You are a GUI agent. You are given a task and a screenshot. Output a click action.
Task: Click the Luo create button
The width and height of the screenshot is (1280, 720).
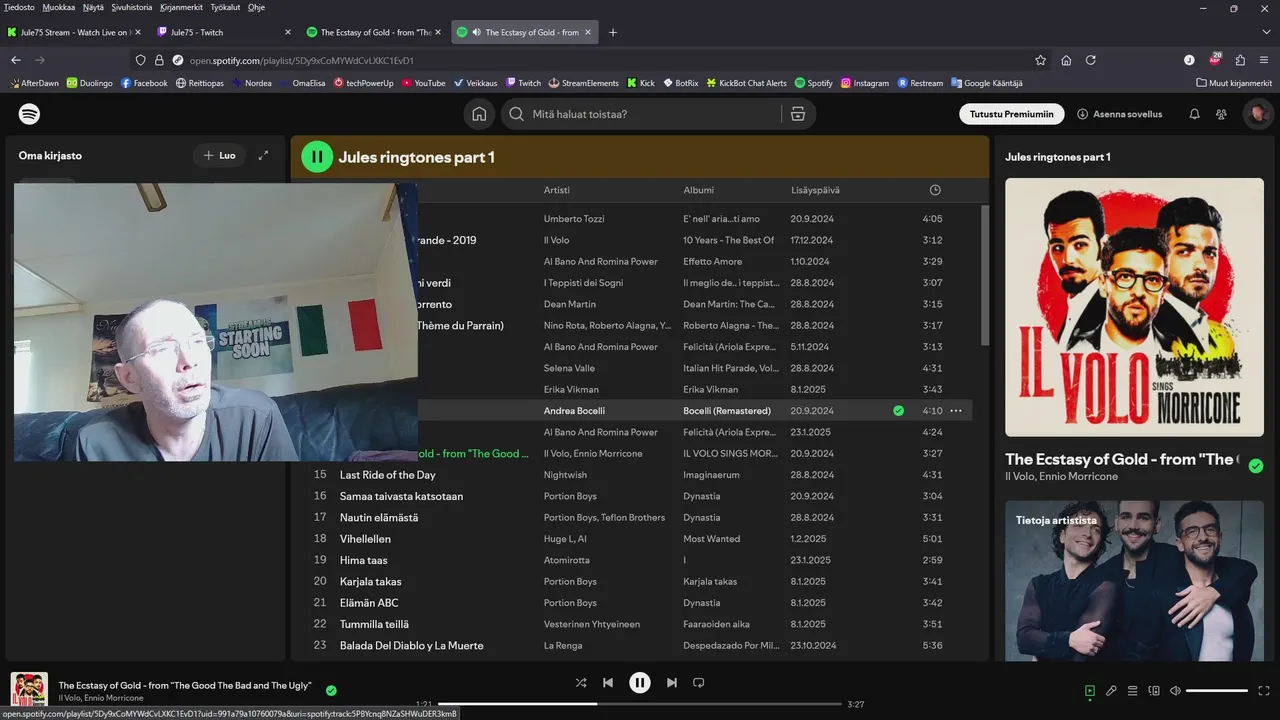tap(219, 156)
